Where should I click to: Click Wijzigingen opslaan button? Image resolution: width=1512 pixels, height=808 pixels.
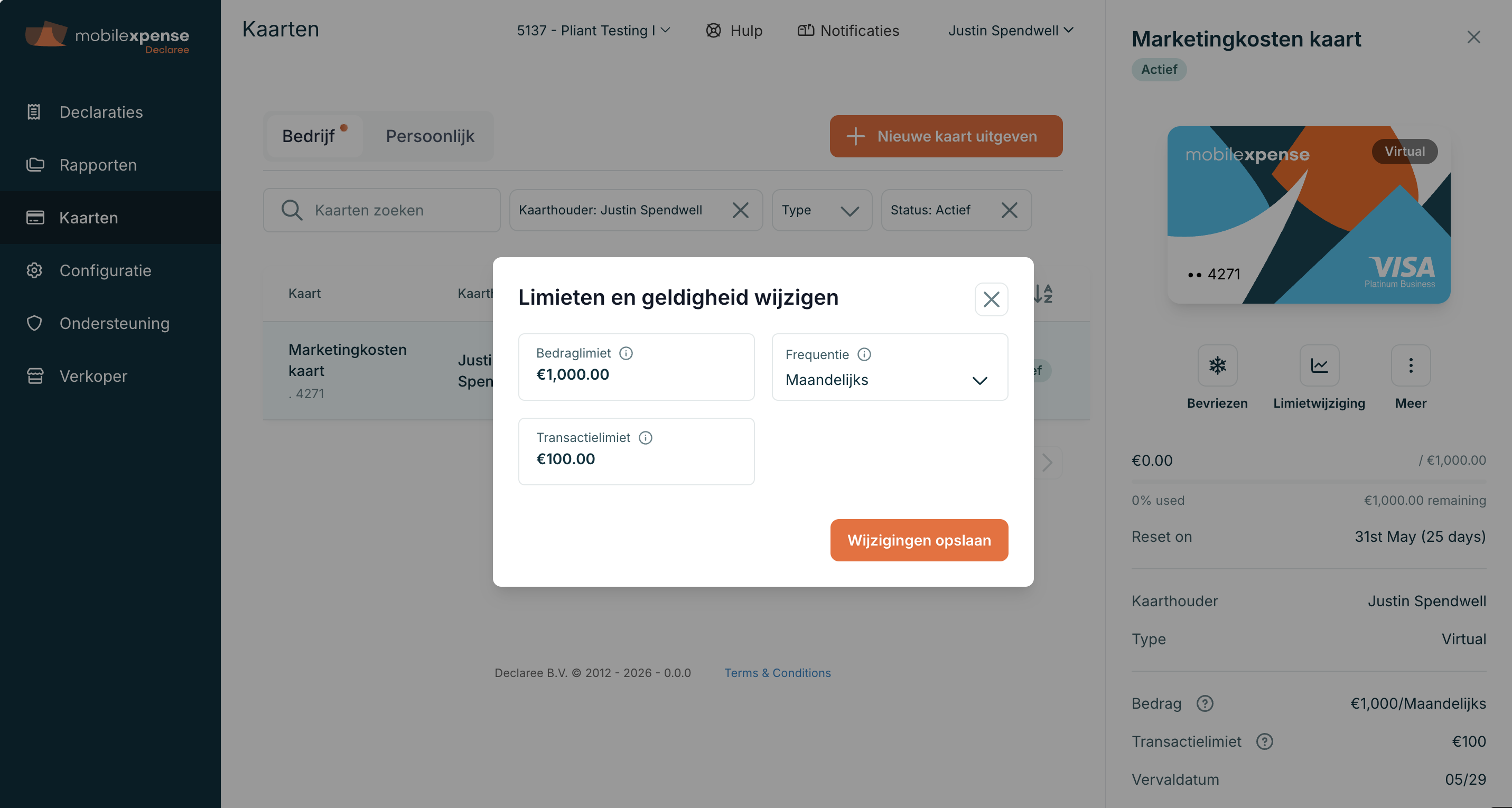pos(919,540)
